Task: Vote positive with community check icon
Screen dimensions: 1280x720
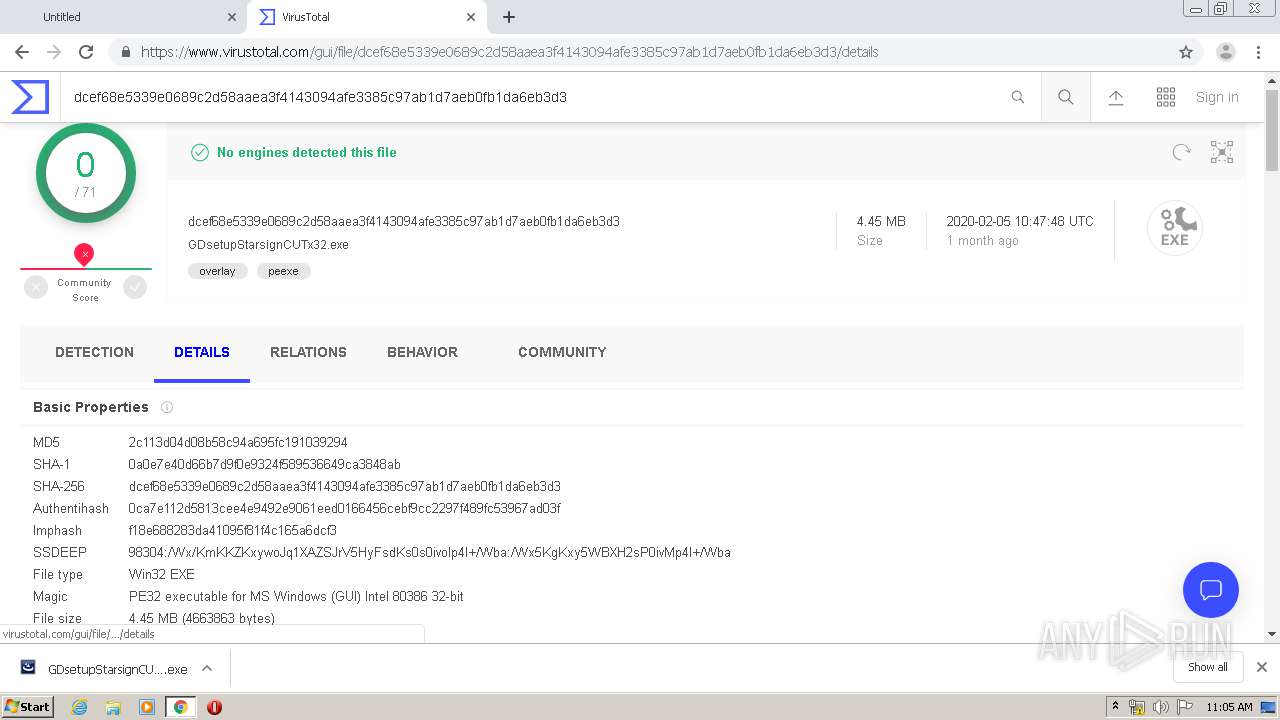Action: click(135, 288)
